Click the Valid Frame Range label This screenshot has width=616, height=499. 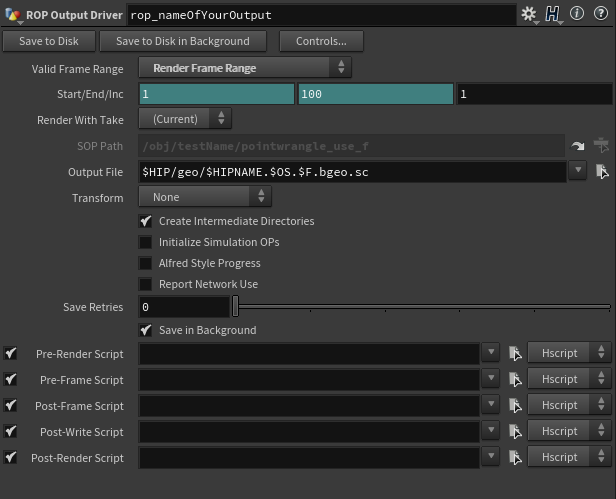click(x=77, y=69)
